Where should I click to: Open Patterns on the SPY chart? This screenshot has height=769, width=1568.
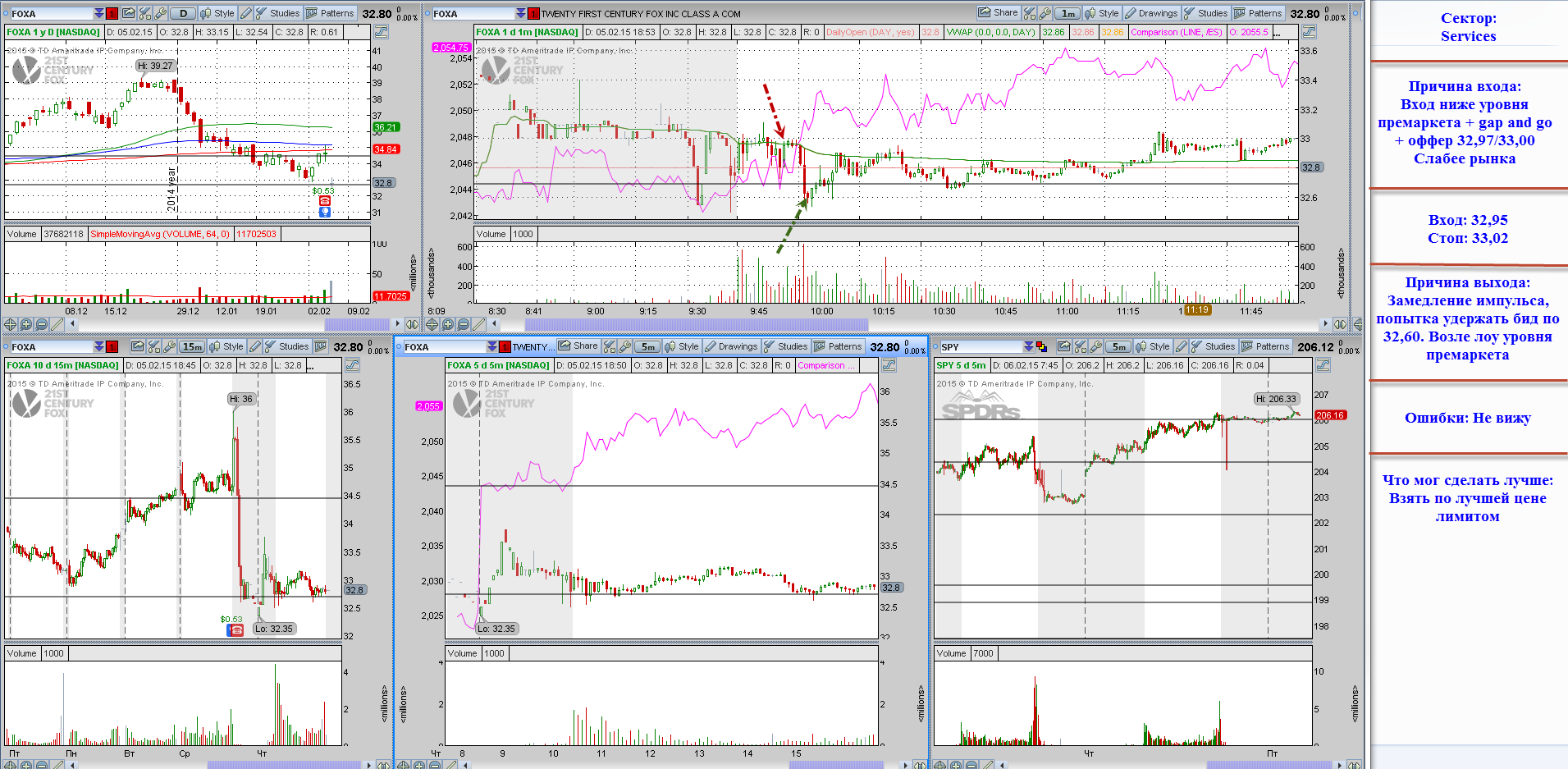pos(1265,346)
